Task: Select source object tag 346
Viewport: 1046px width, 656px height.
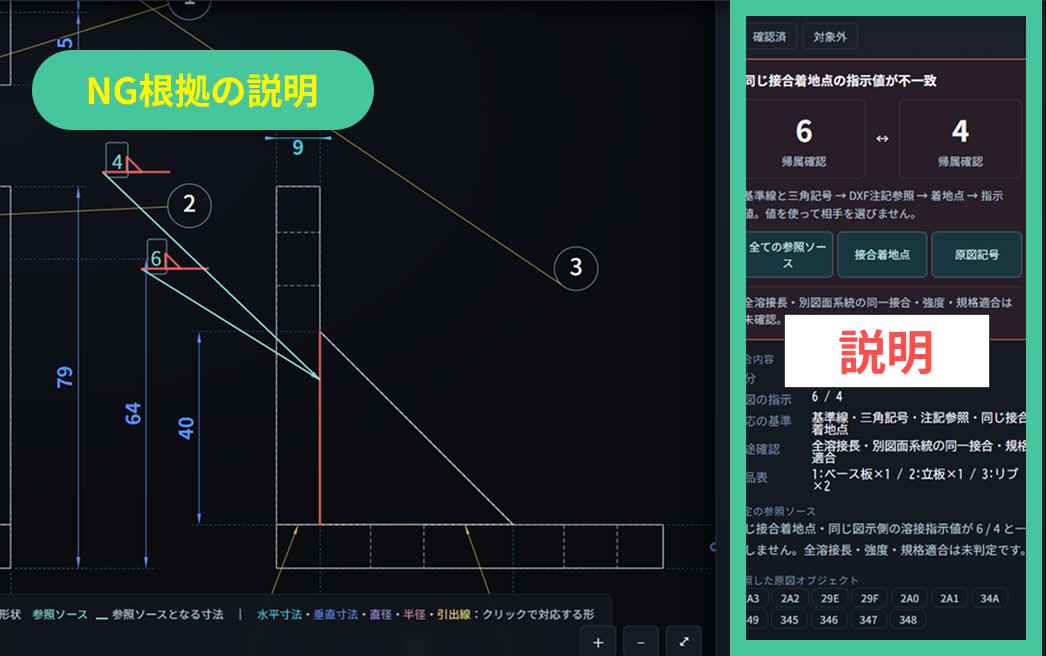Action: coord(829,620)
